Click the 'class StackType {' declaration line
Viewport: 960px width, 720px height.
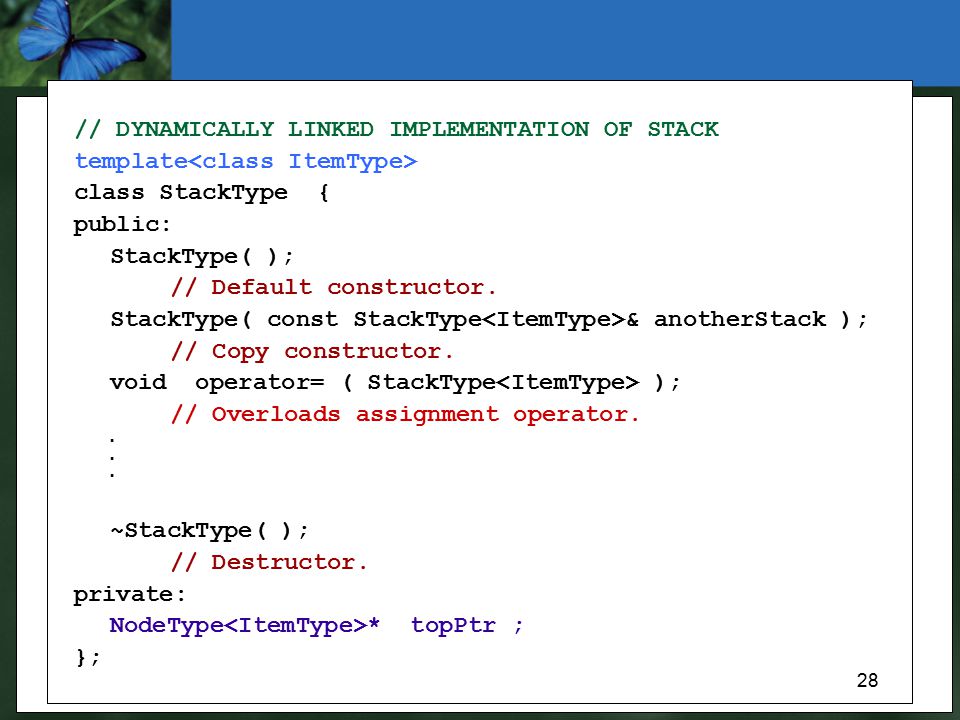point(201,193)
